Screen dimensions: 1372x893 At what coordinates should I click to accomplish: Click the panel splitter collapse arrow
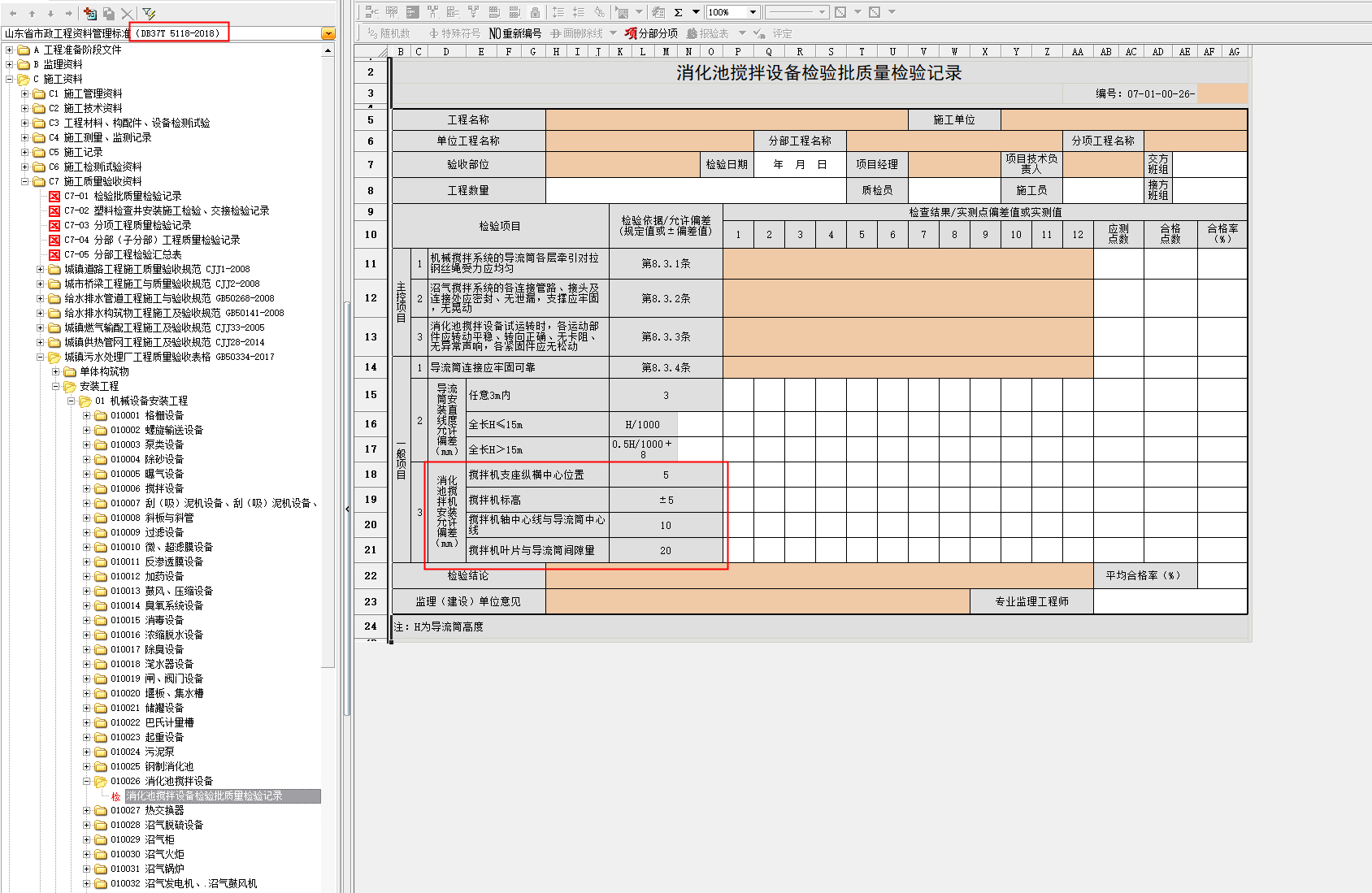pos(347,509)
